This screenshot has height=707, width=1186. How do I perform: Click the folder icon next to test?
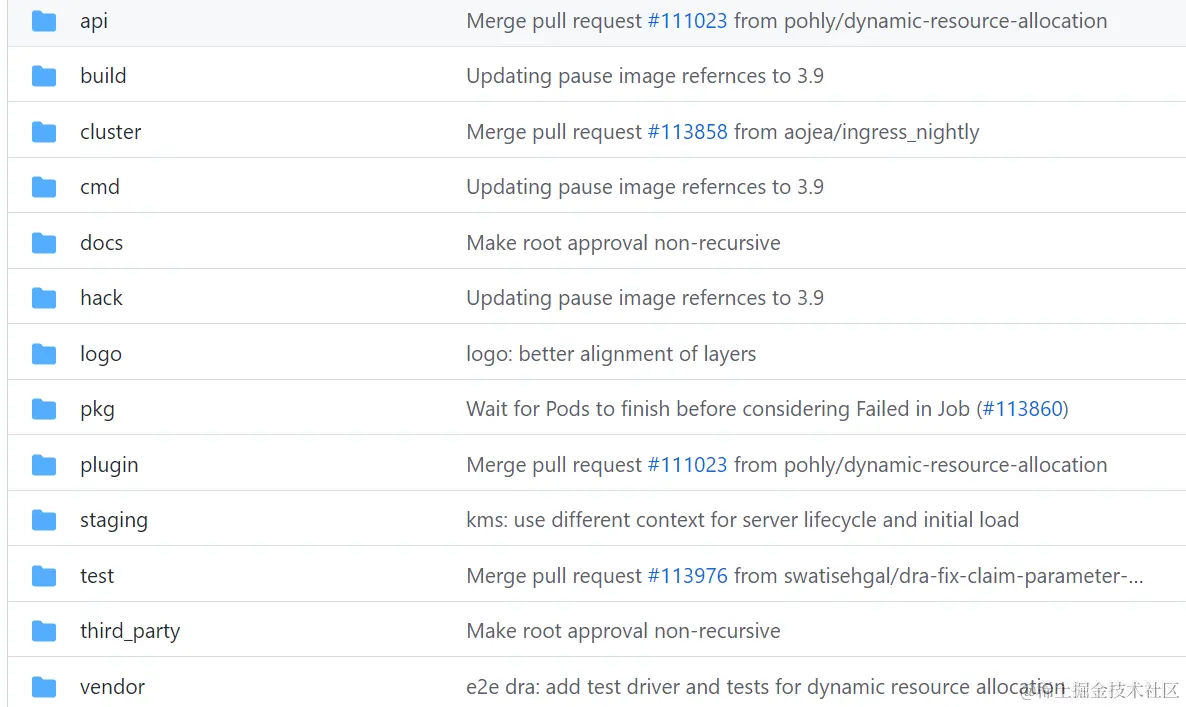(44, 576)
